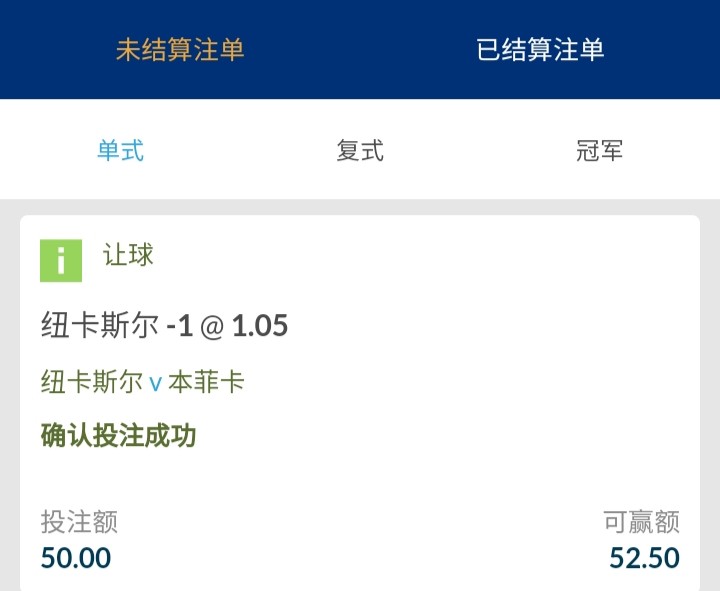This screenshot has width=720, height=591.
Task: Open 纽卡斯尔 team in the match line
Action: tap(92, 382)
